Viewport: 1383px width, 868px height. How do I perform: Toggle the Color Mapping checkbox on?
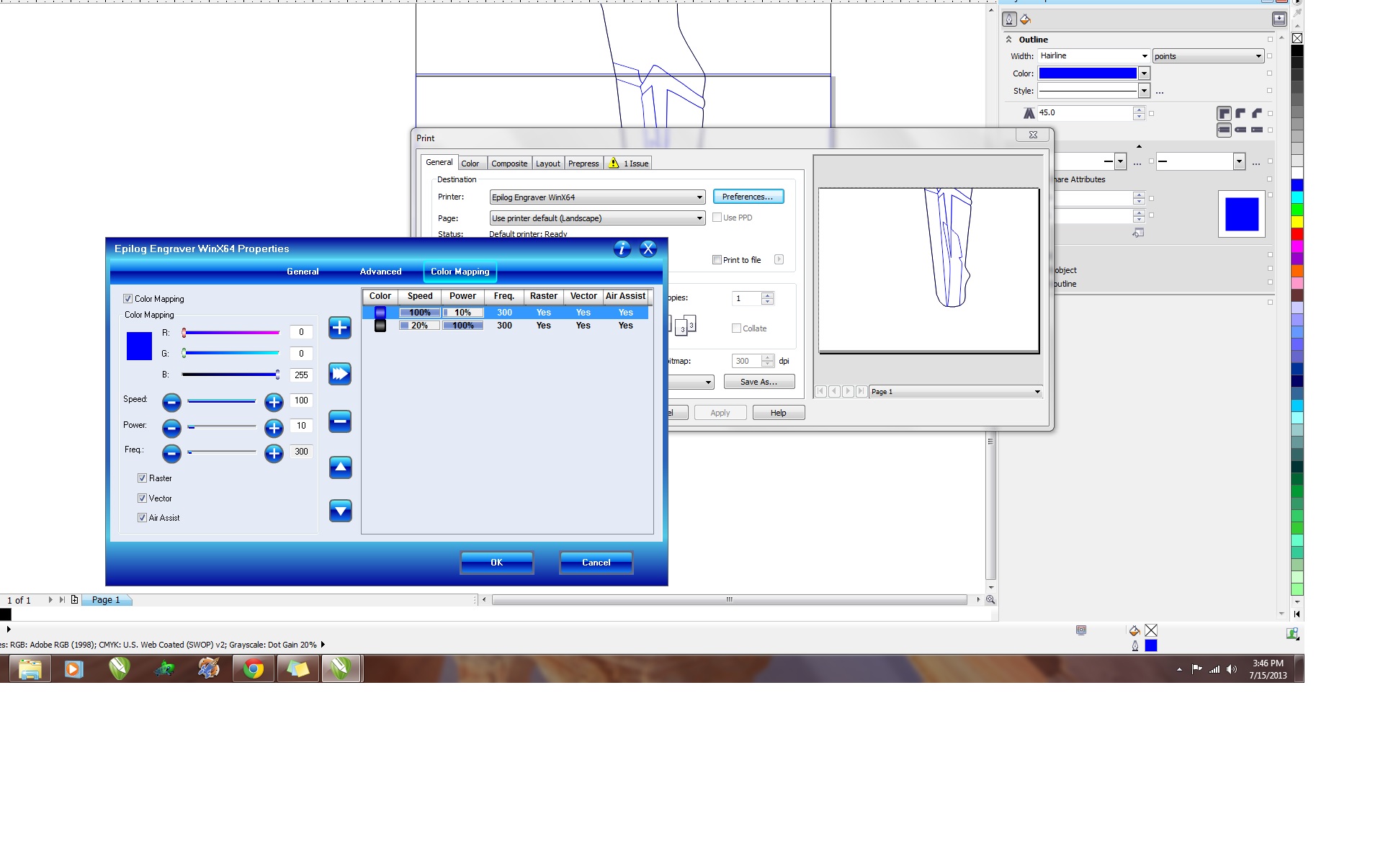pos(128,298)
